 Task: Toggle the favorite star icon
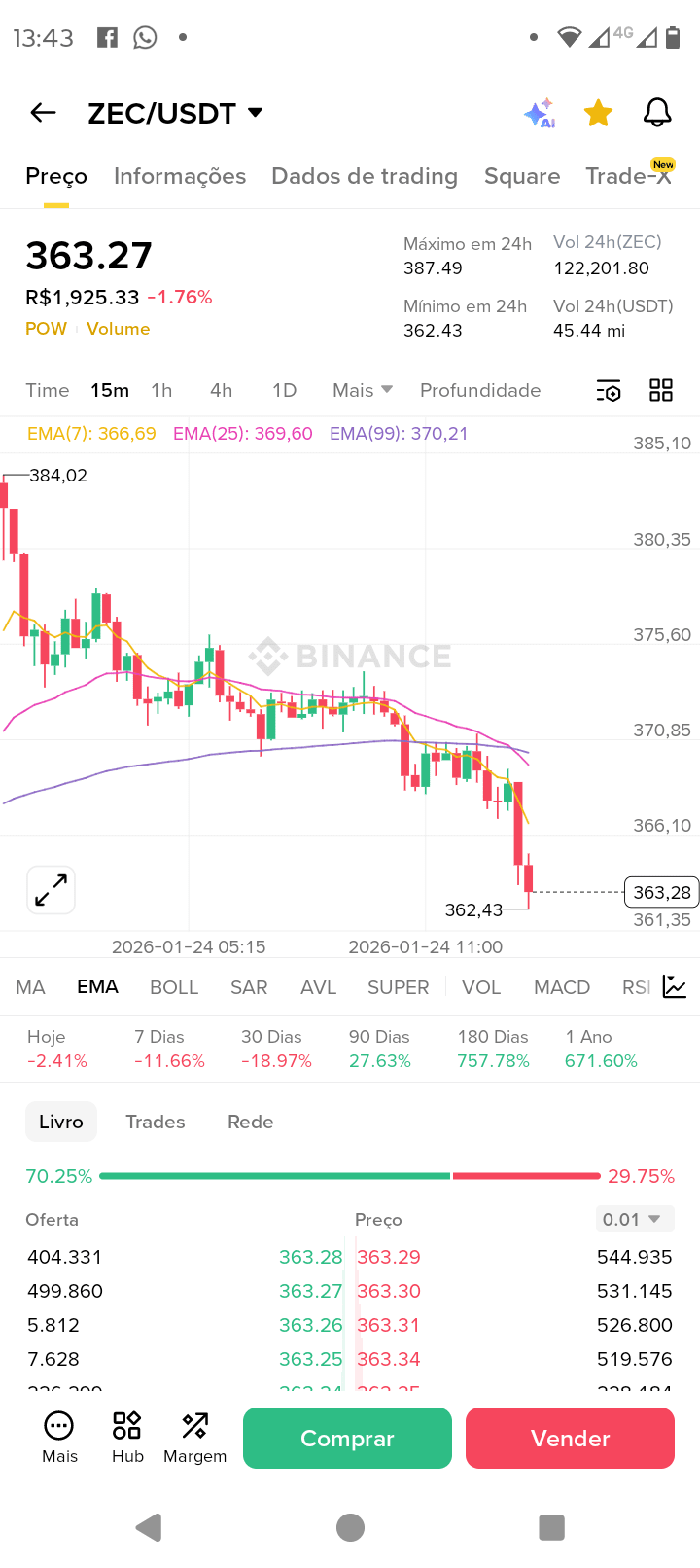tap(598, 113)
